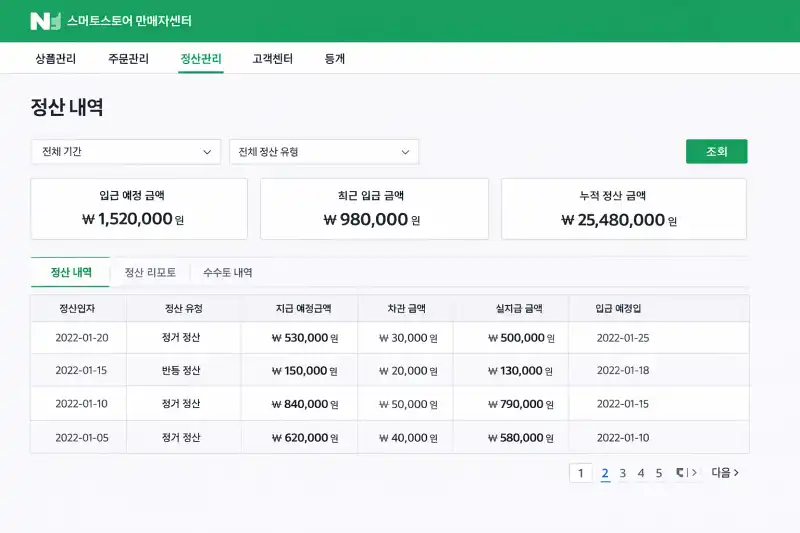Show the 수수료 내역 tab
Image resolution: width=800 pixels, height=533 pixels.
coord(228,272)
